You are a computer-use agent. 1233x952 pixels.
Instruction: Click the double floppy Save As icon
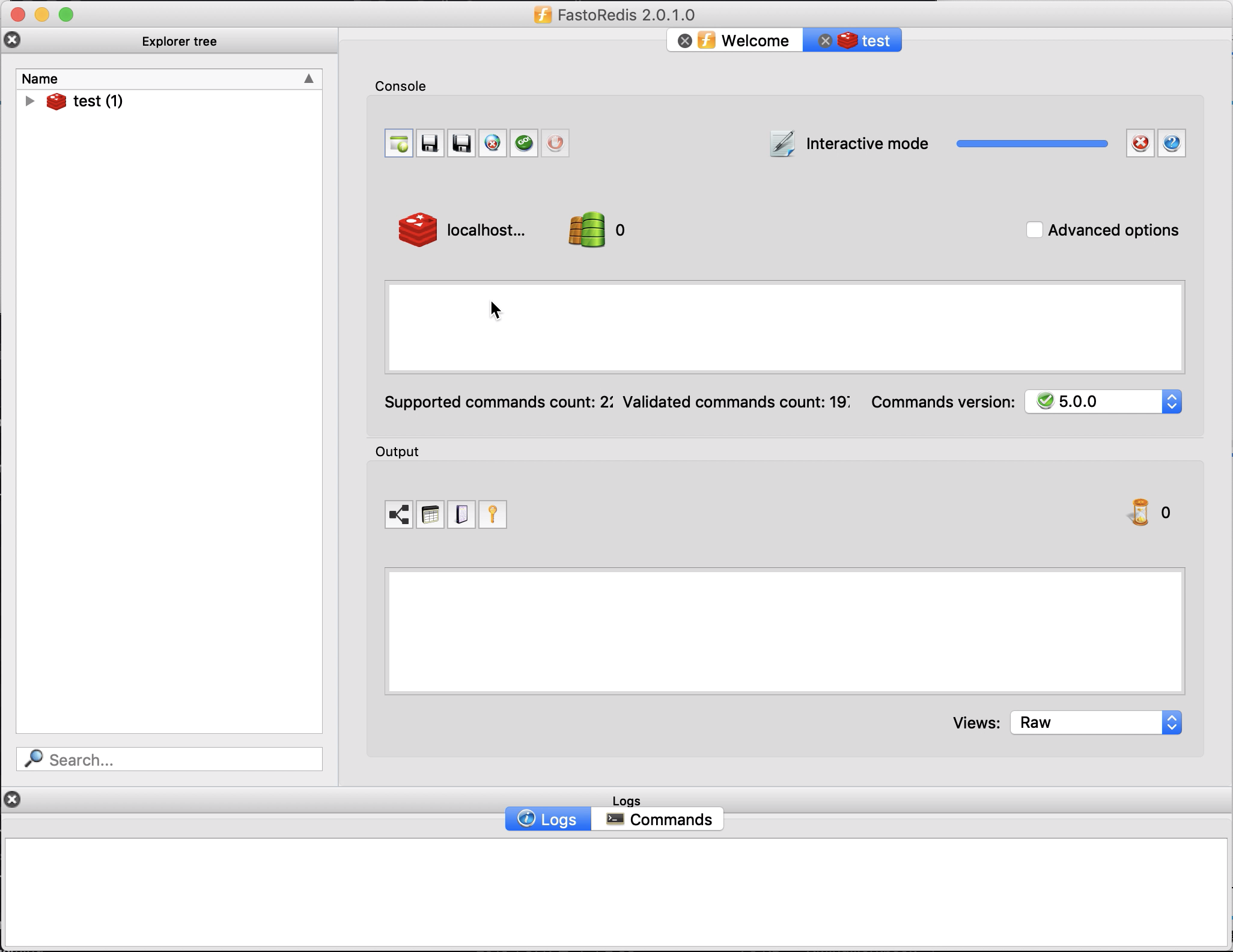461,143
